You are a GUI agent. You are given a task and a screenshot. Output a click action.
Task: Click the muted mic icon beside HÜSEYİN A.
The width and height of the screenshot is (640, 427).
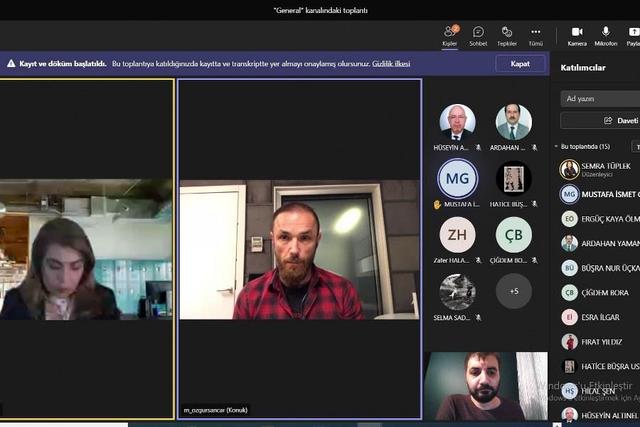click(478, 148)
